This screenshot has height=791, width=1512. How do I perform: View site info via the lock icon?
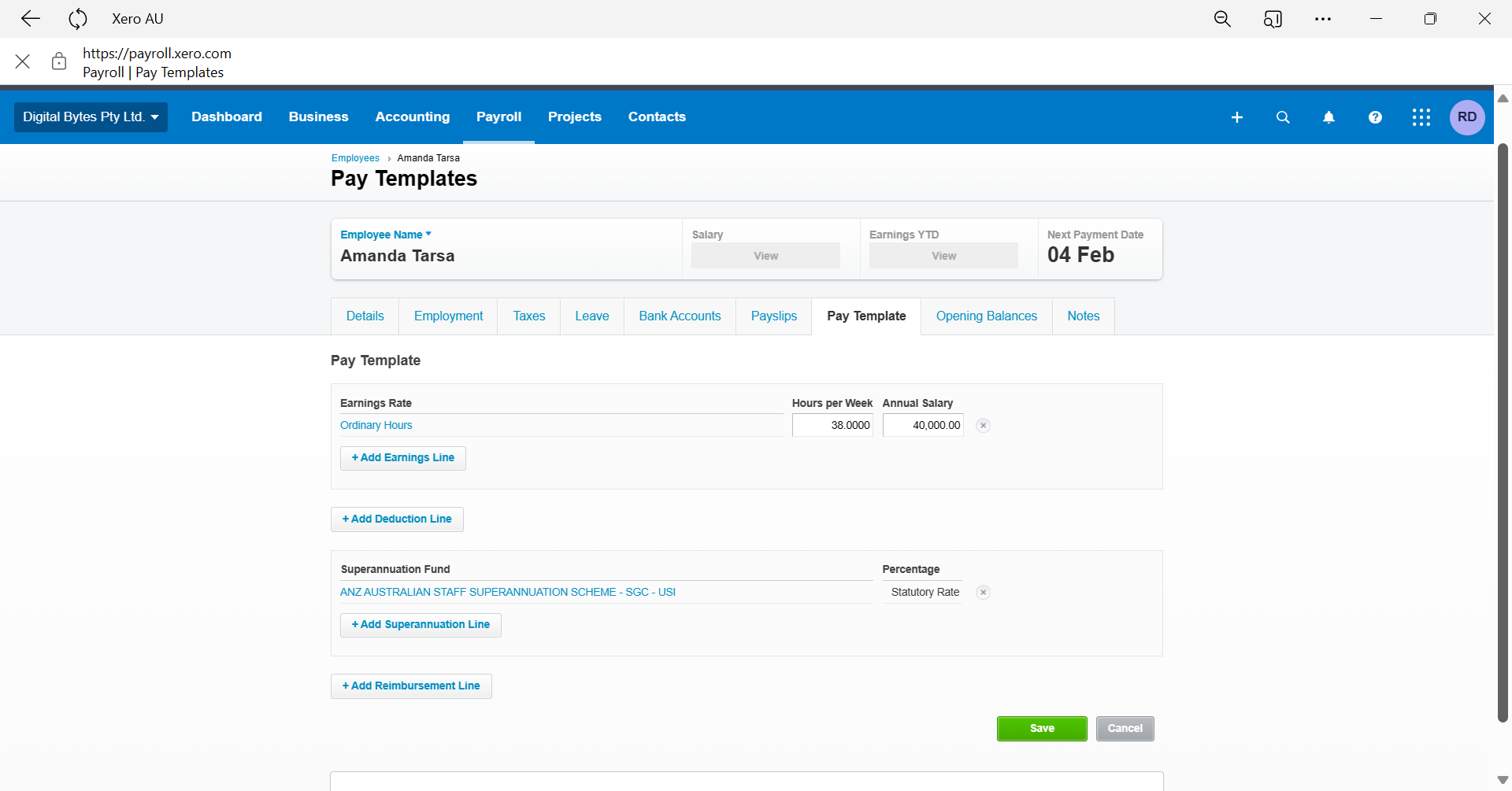coord(59,61)
